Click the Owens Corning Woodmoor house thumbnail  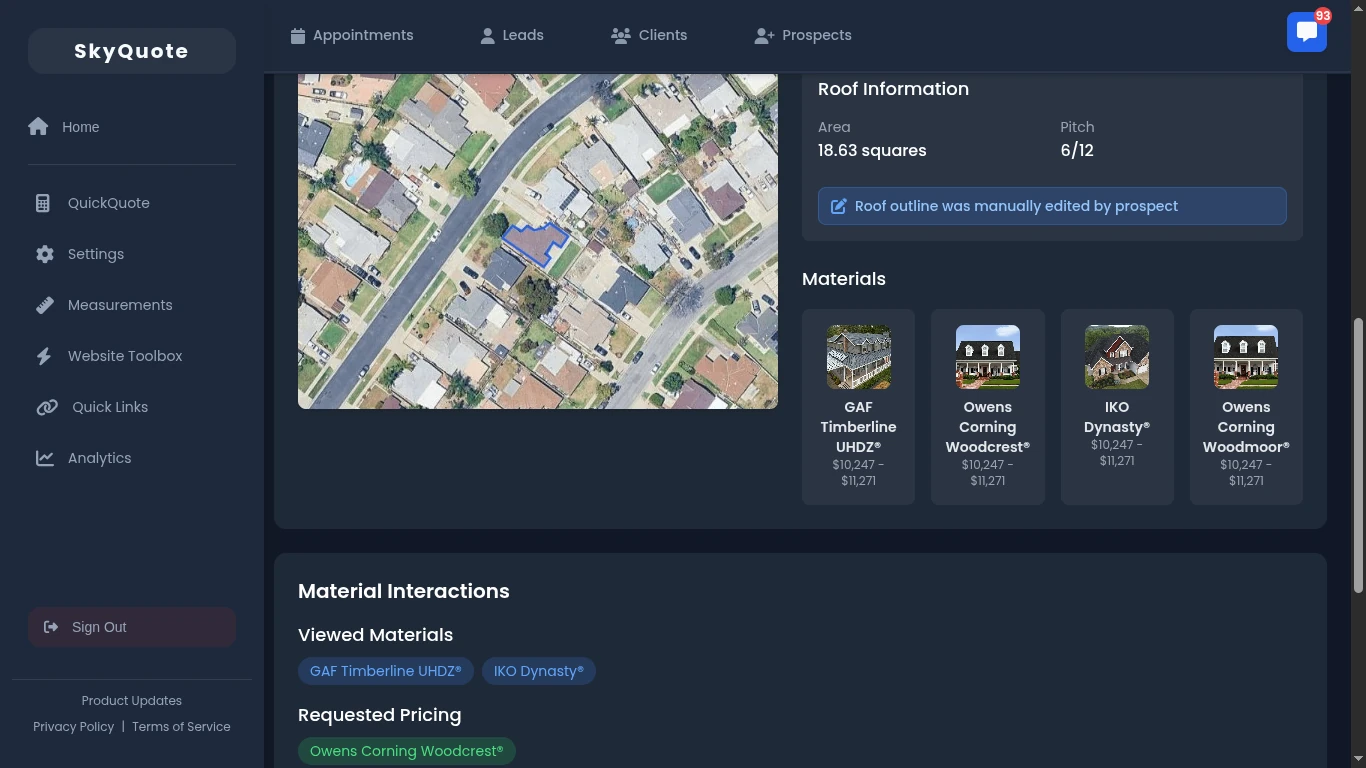point(1246,357)
